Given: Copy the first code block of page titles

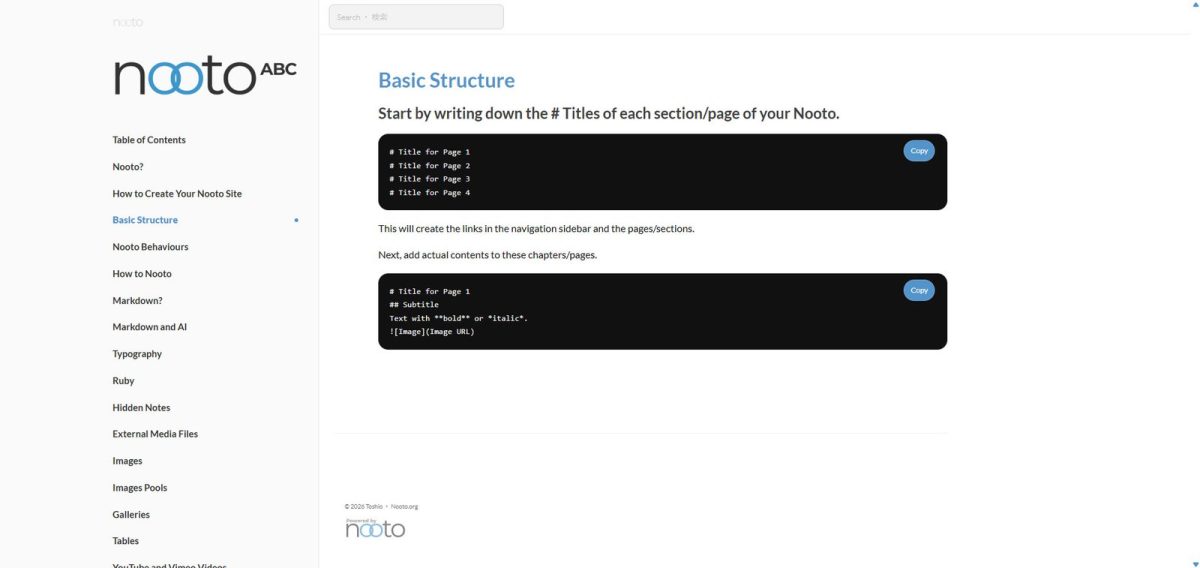Looking at the screenshot, I should [x=919, y=151].
